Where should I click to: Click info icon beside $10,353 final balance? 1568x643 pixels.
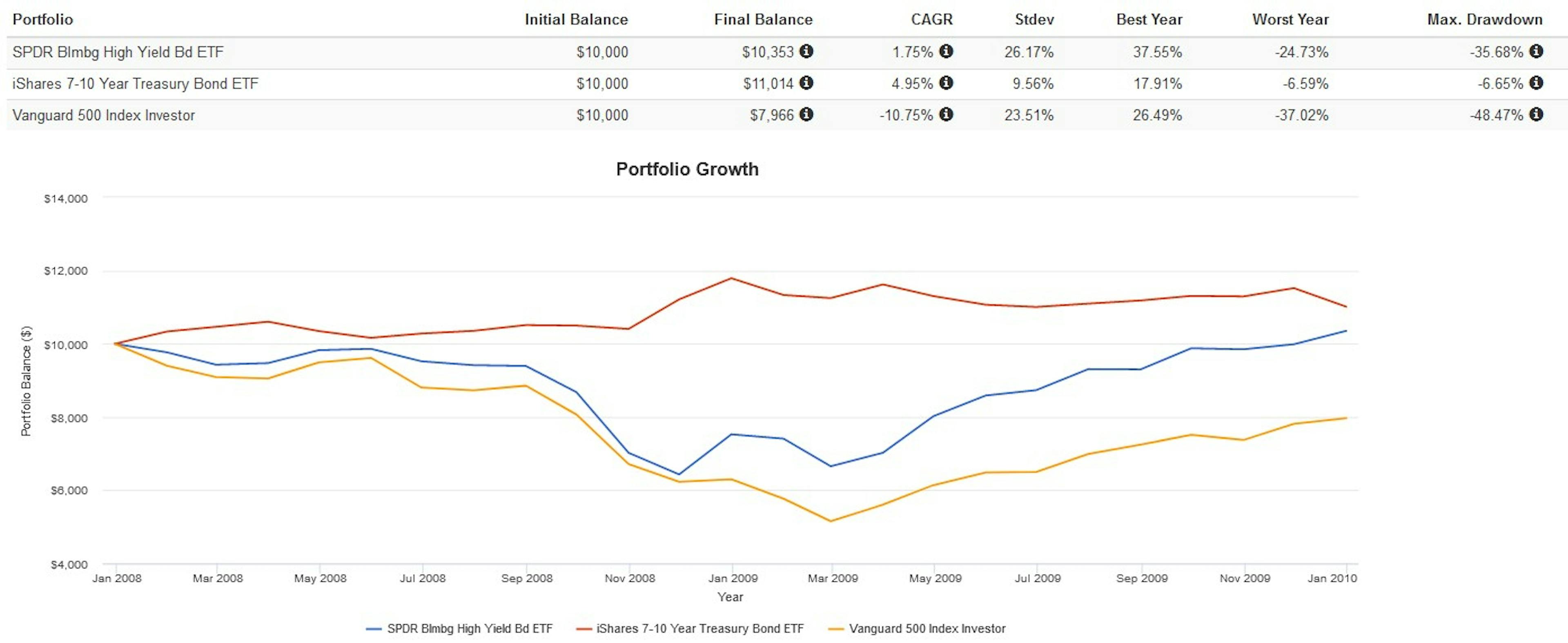pyautogui.click(x=806, y=51)
